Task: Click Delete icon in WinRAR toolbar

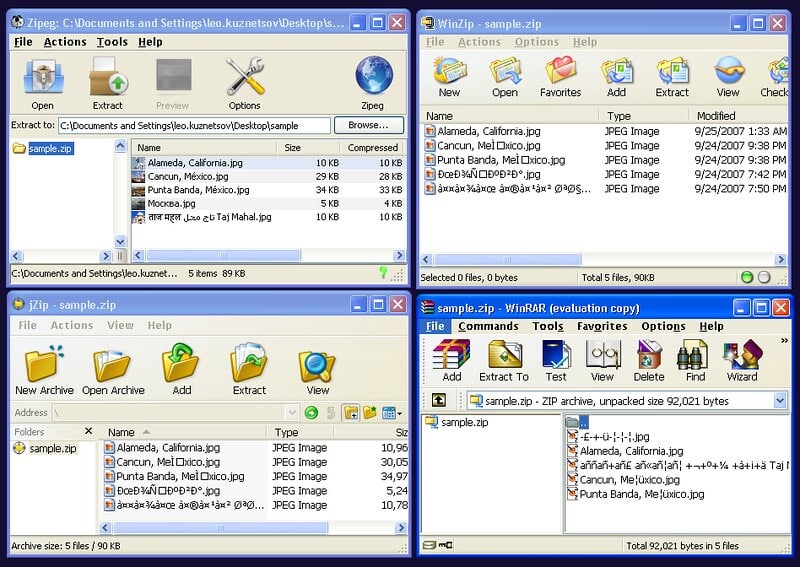Action: pos(649,354)
